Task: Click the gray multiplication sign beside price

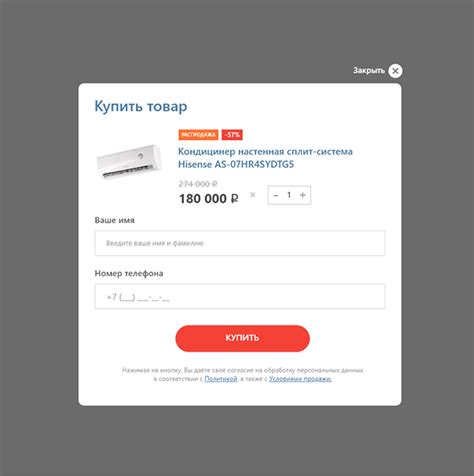Action: pyautogui.click(x=253, y=195)
